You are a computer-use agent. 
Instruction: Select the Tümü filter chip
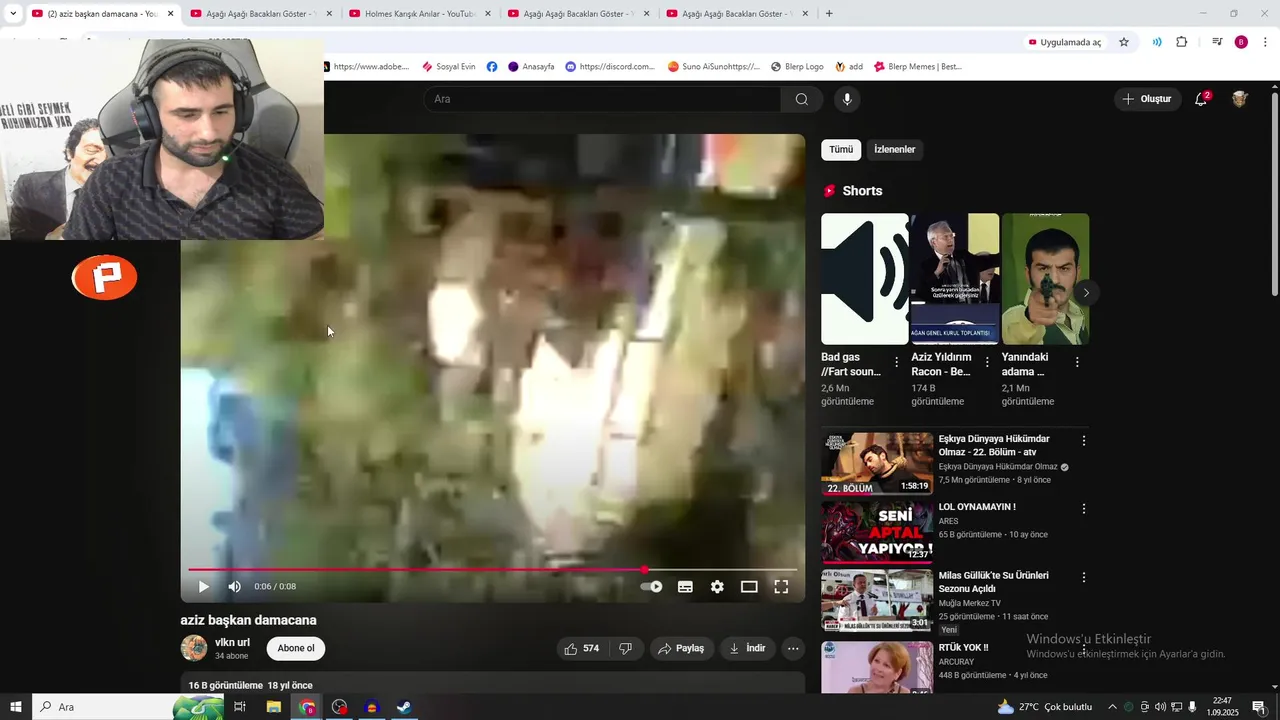841,150
